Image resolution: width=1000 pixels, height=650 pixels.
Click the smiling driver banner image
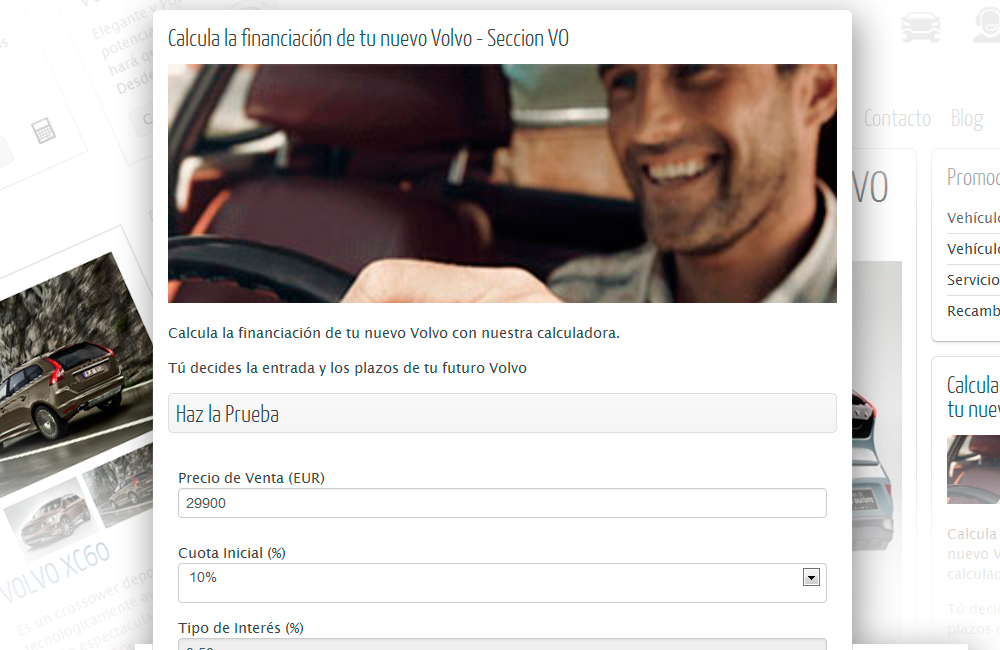502,183
